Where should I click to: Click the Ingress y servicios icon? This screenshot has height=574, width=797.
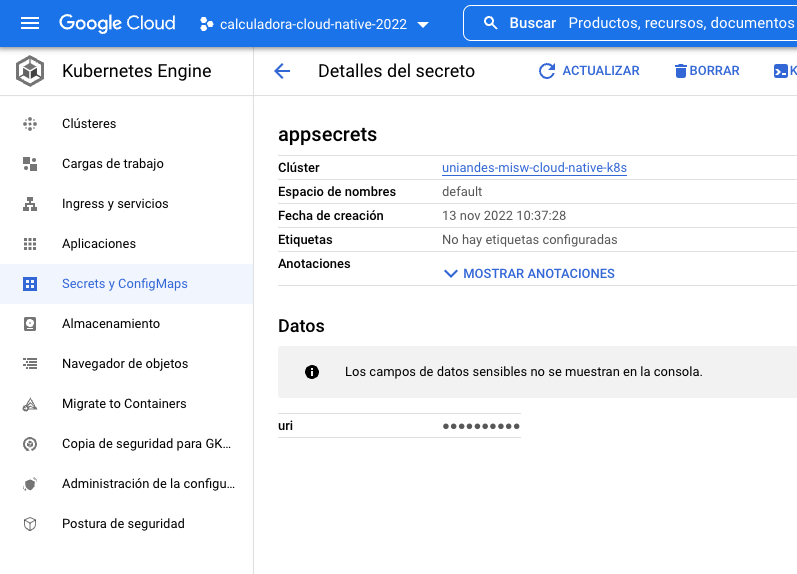pyautogui.click(x=30, y=204)
